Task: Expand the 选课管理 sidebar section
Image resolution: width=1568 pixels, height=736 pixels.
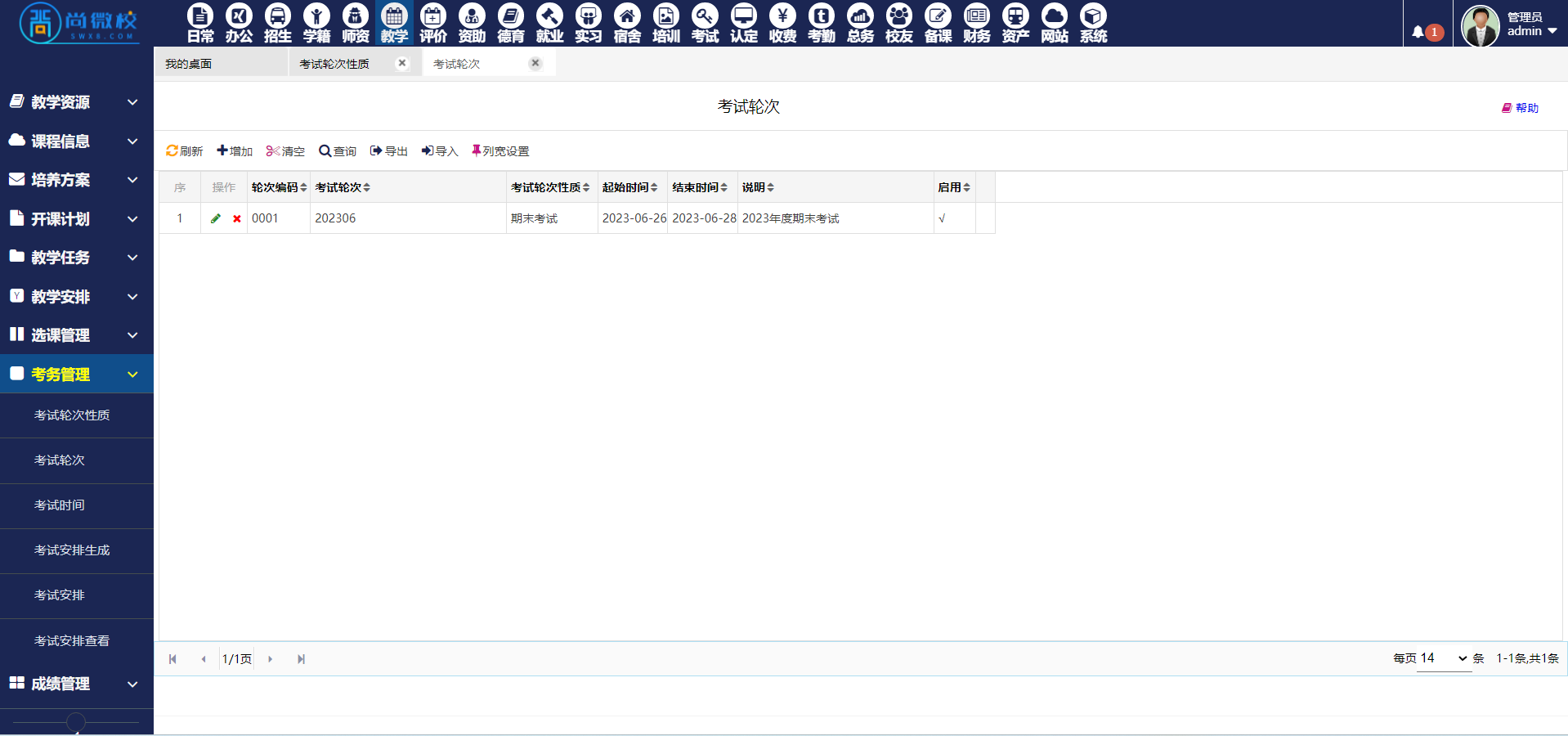Action: 77,335
